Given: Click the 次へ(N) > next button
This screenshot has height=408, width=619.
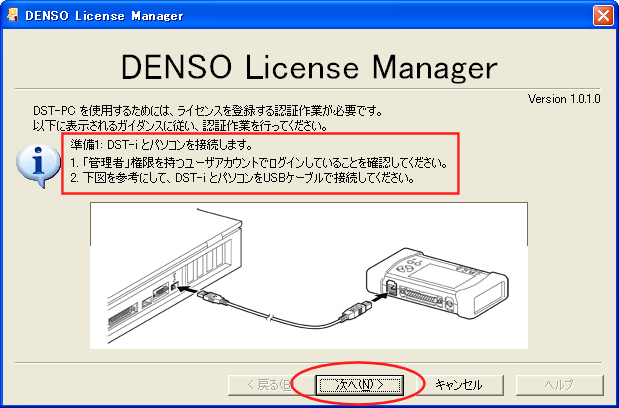Looking at the screenshot, I should pos(360,385).
